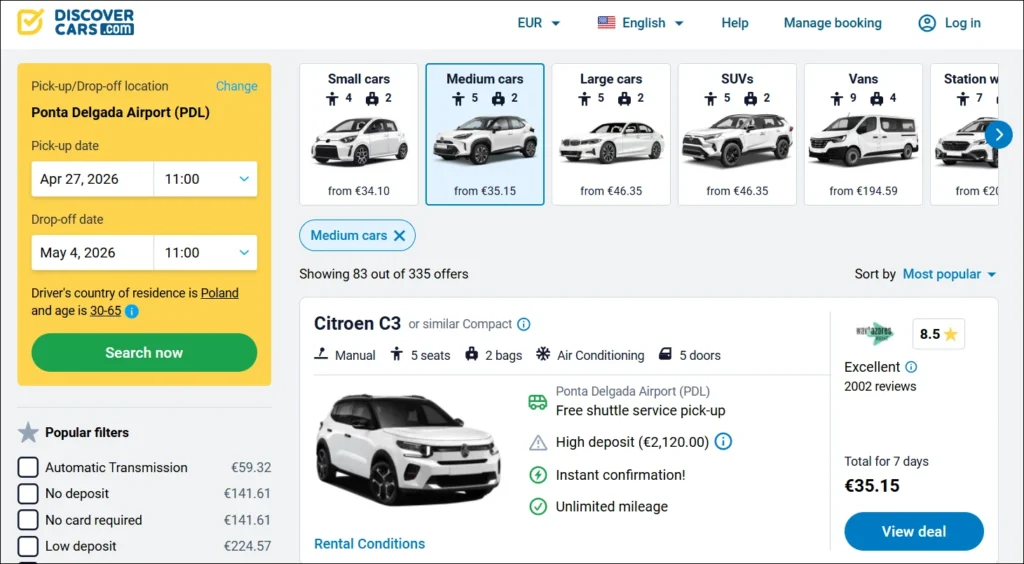Viewport: 1024px width, 564px height.
Task: Click the Help link in the header
Action: point(735,23)
